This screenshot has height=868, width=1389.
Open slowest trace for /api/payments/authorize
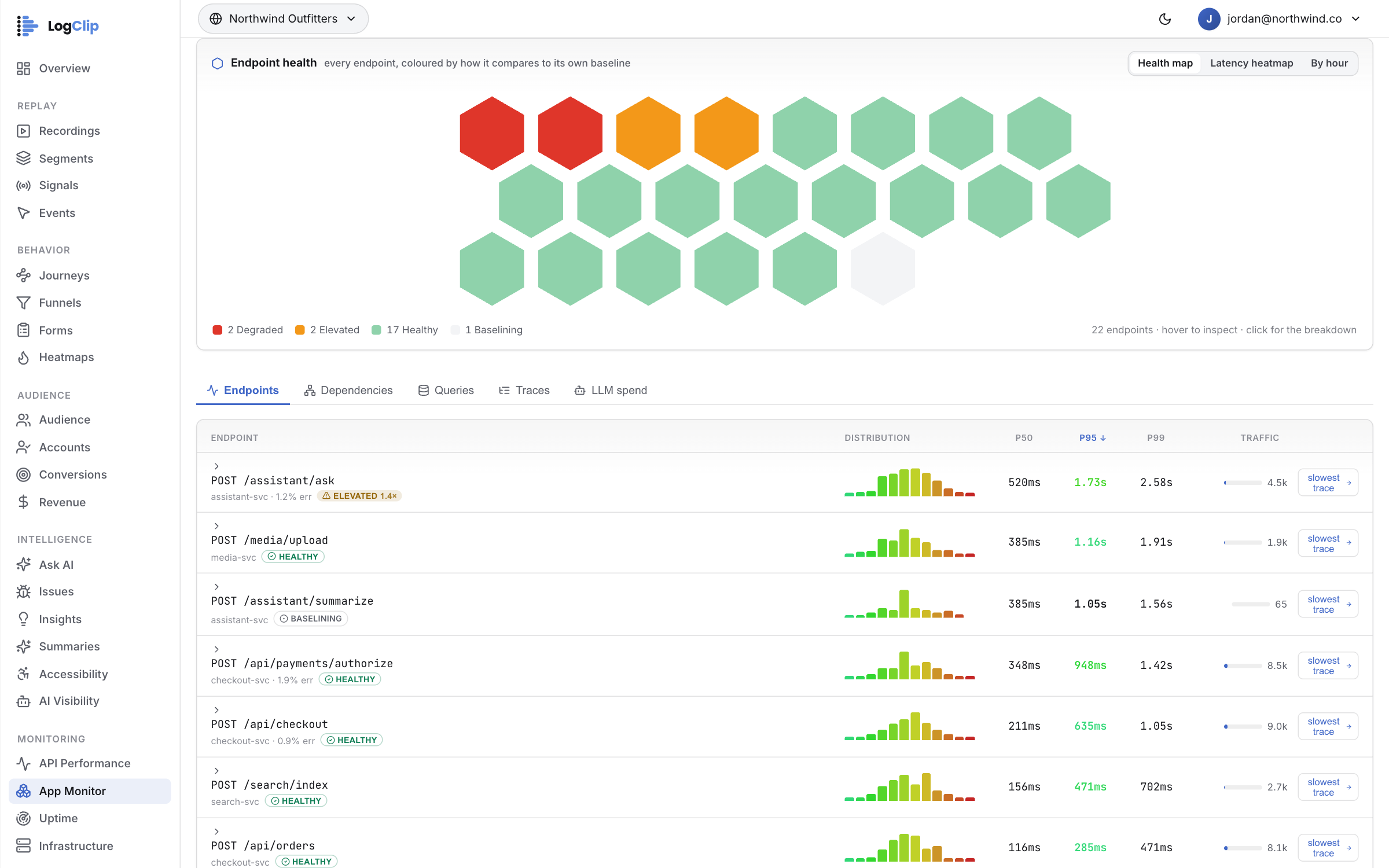tap(1328, 665)
